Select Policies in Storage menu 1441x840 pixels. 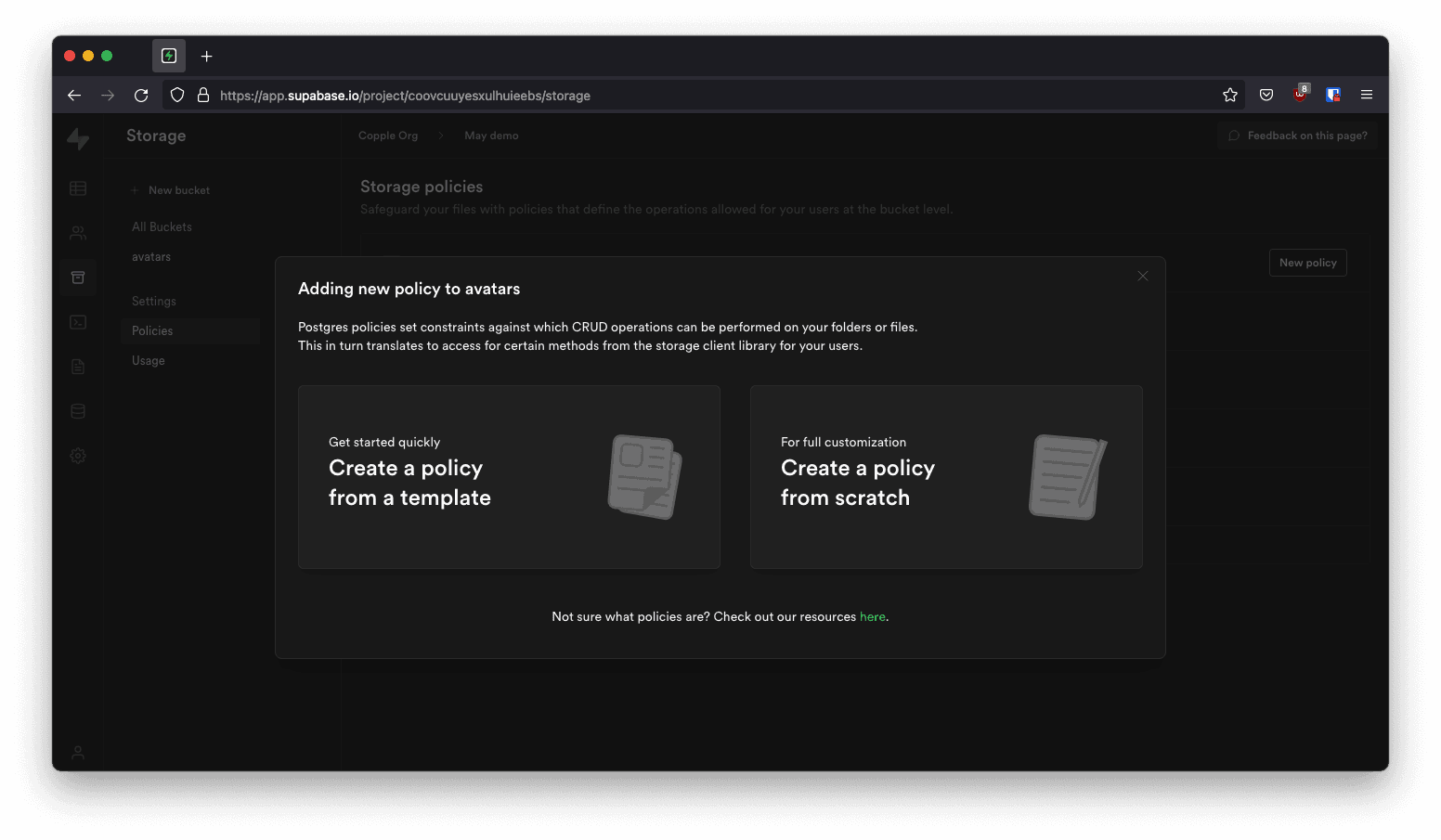pos(152,330)
